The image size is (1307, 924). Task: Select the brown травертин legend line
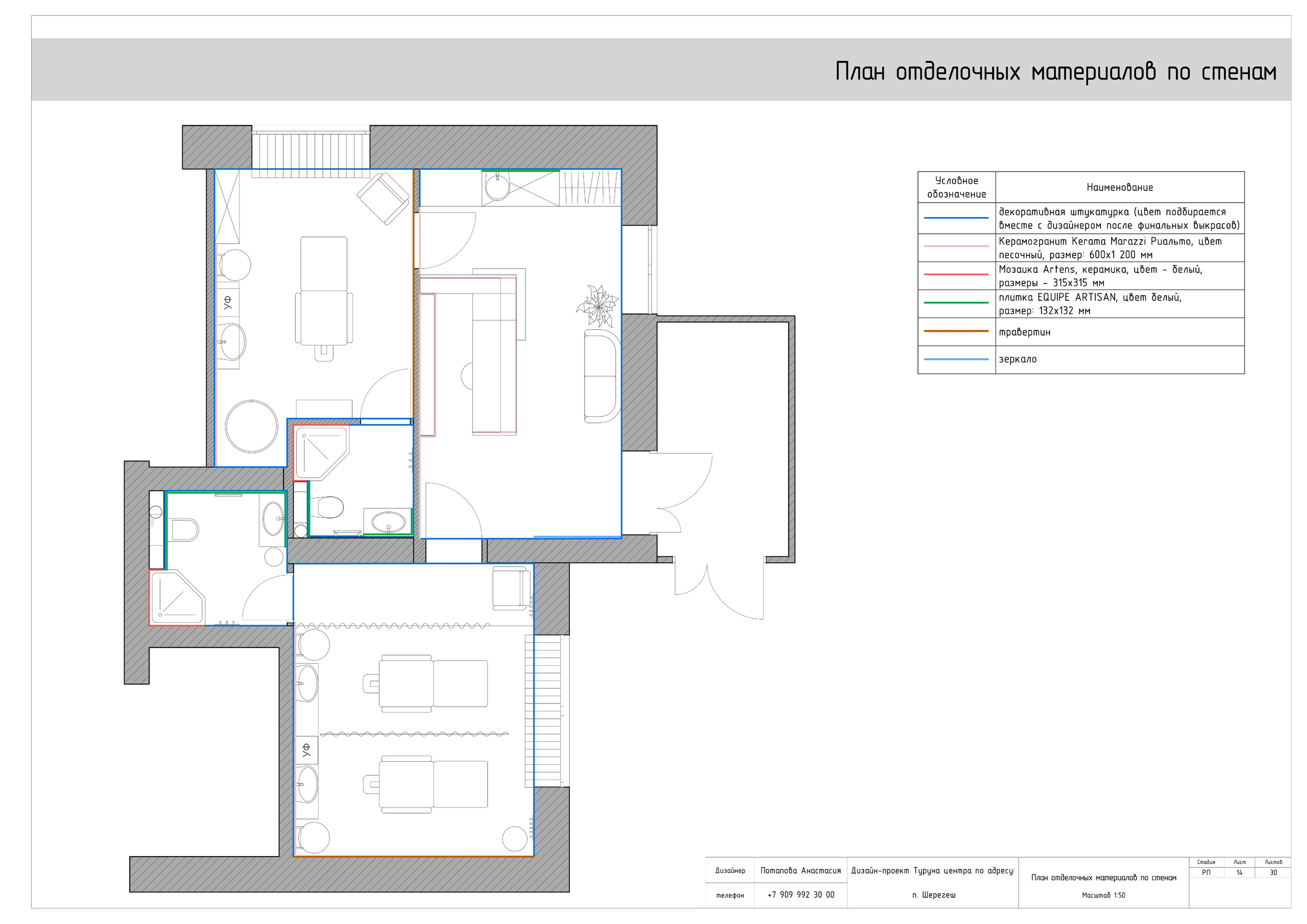click(956, 331)
